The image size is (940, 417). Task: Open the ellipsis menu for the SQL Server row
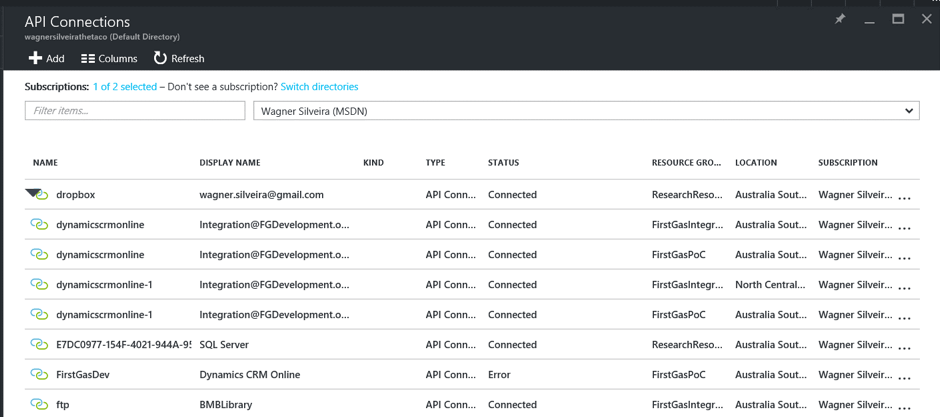(x=905, y=348)
